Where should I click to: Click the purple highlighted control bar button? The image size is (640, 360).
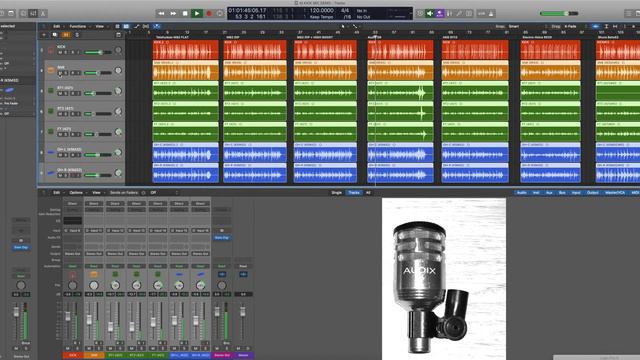tap(440, 13)
